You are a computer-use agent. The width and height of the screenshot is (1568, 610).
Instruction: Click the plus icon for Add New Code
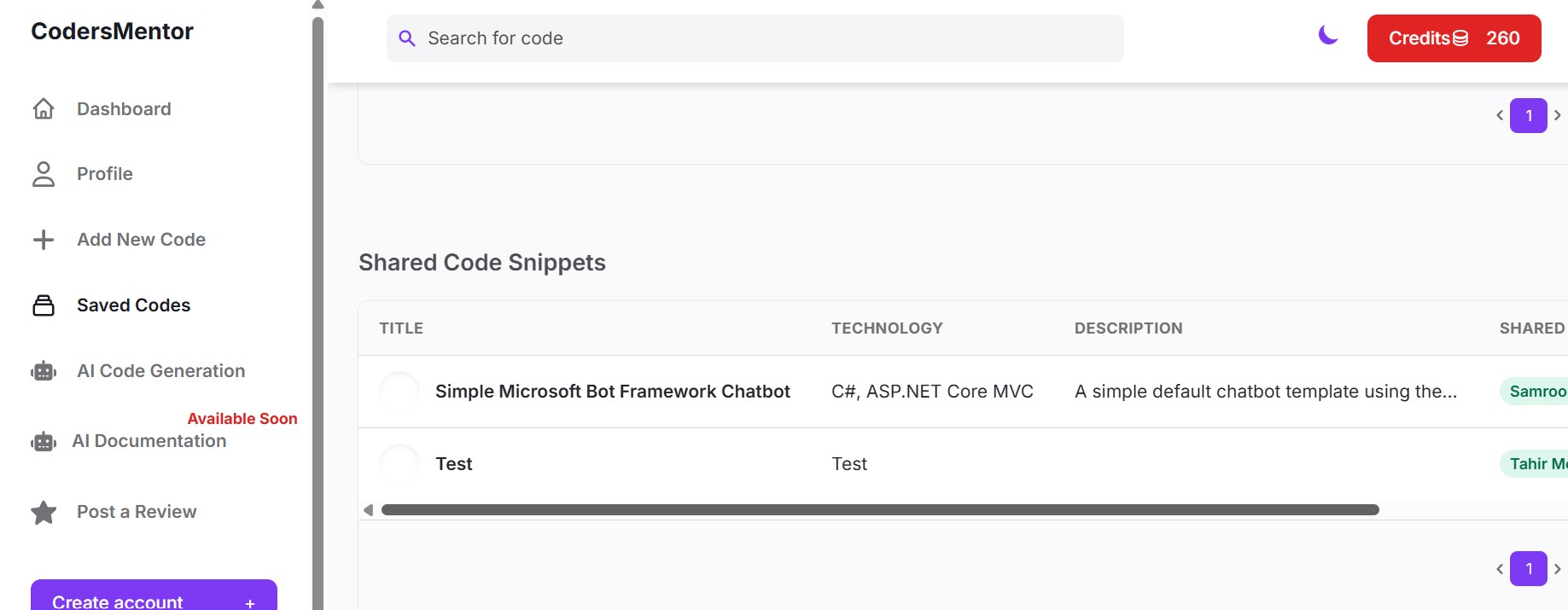(x=44, y=240)
